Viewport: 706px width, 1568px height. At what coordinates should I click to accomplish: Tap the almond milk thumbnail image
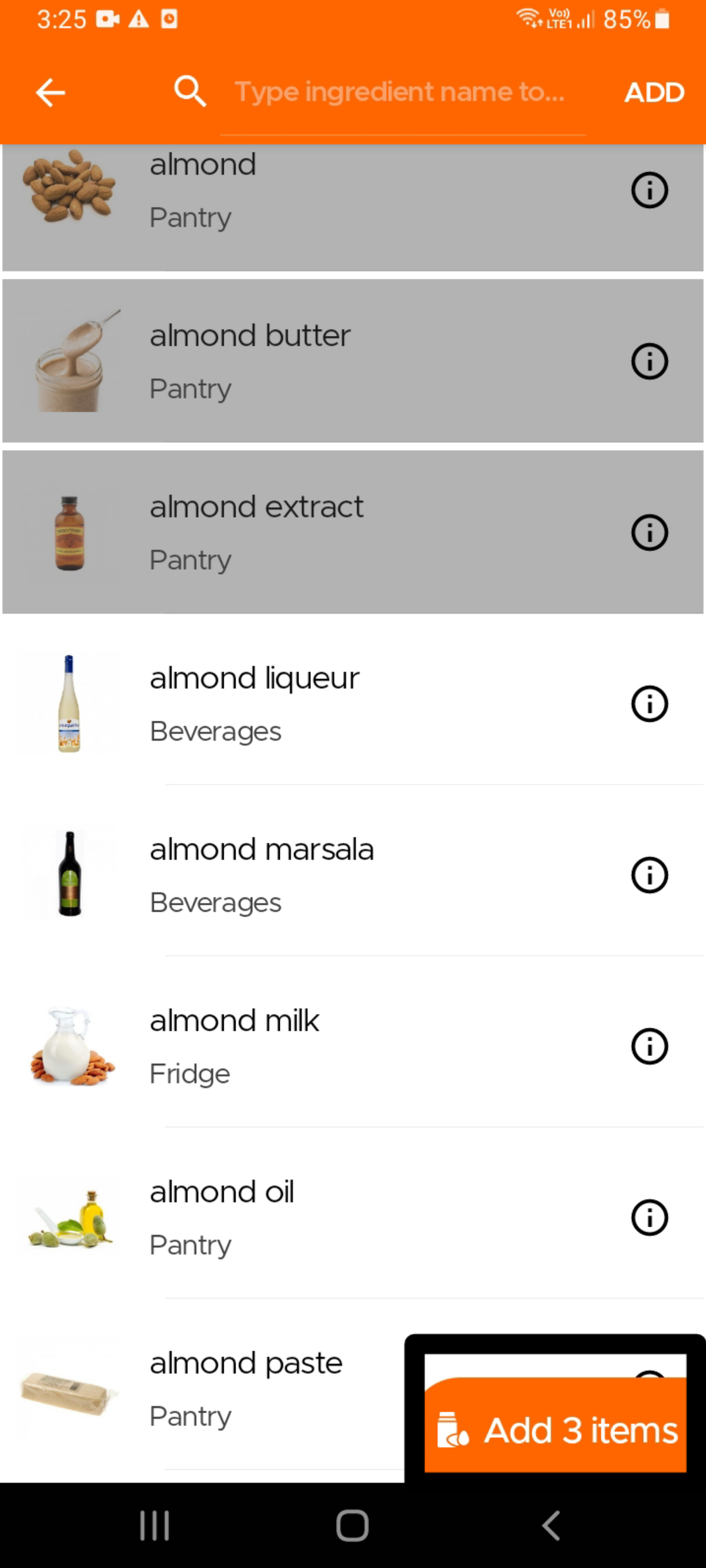[69, 1046]
